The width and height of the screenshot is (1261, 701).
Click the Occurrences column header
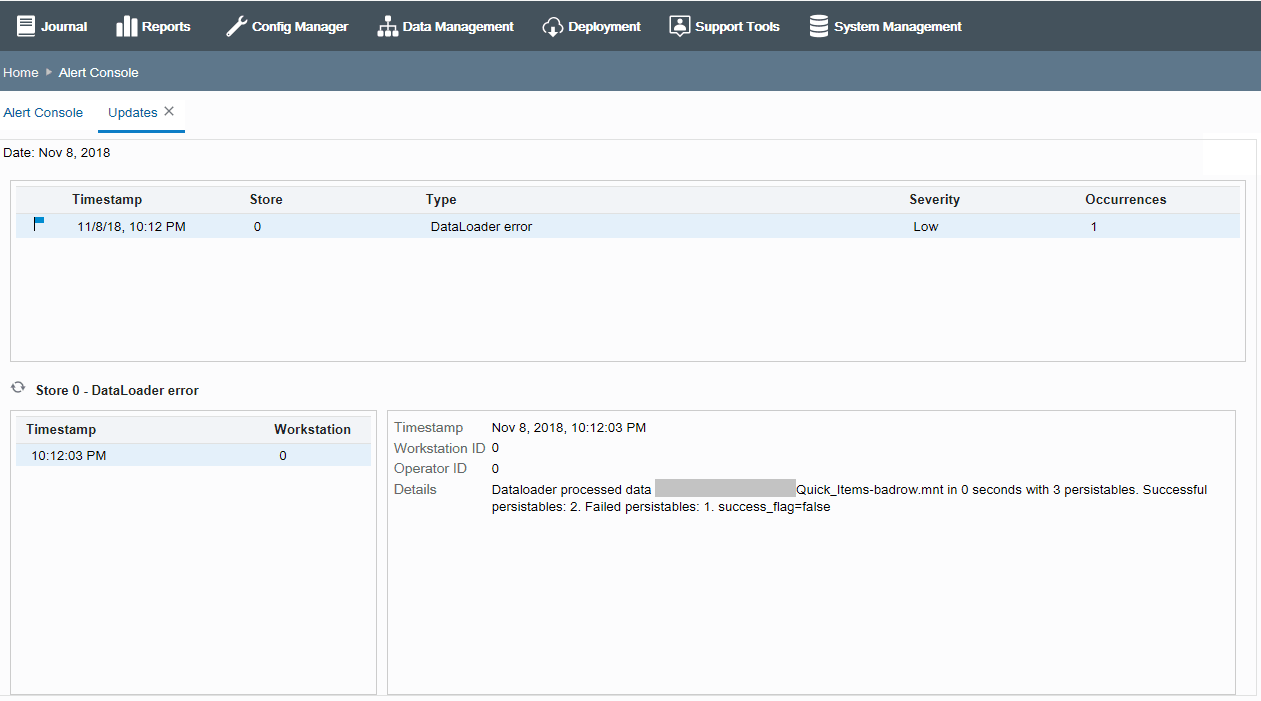(x=1126, y=199)
